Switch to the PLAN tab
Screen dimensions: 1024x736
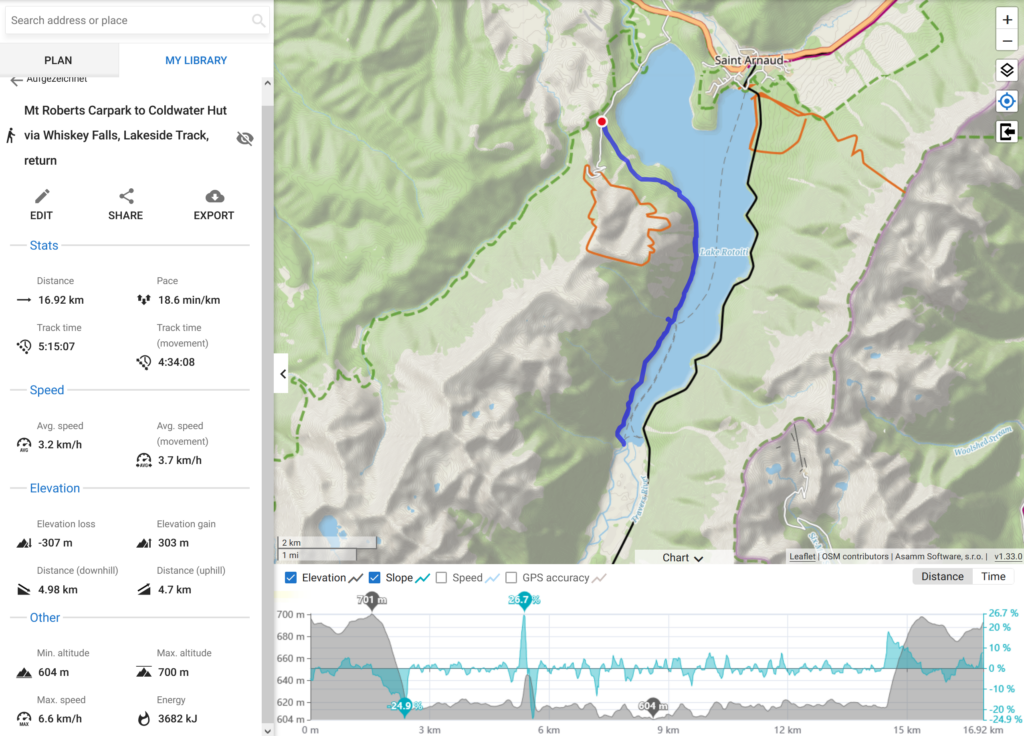click(x=58, y=60)
